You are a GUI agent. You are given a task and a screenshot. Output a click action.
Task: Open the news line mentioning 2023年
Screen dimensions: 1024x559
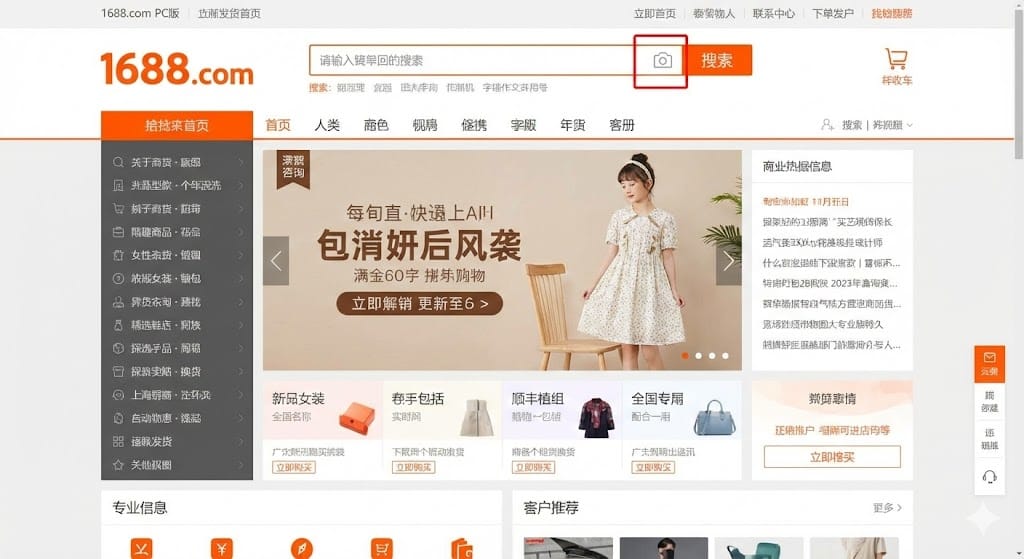(x=829, y=283)
